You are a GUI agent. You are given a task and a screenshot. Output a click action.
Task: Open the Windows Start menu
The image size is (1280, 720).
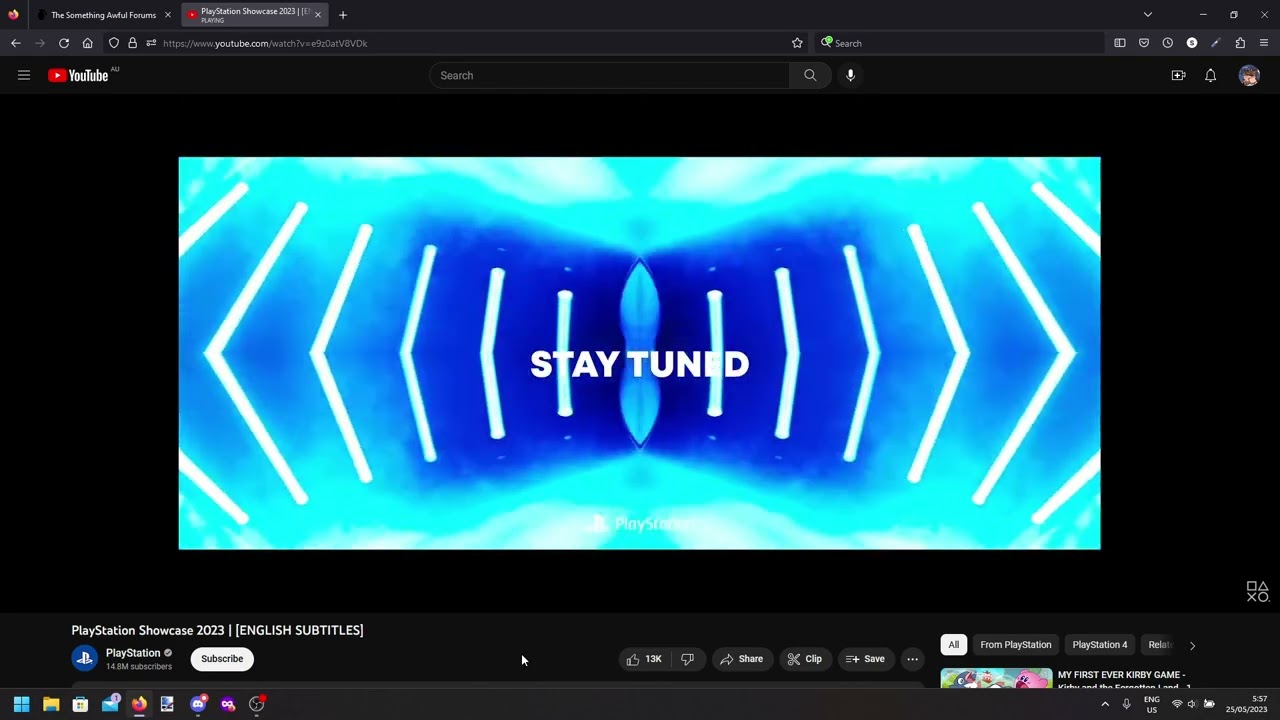coord(21,704)
